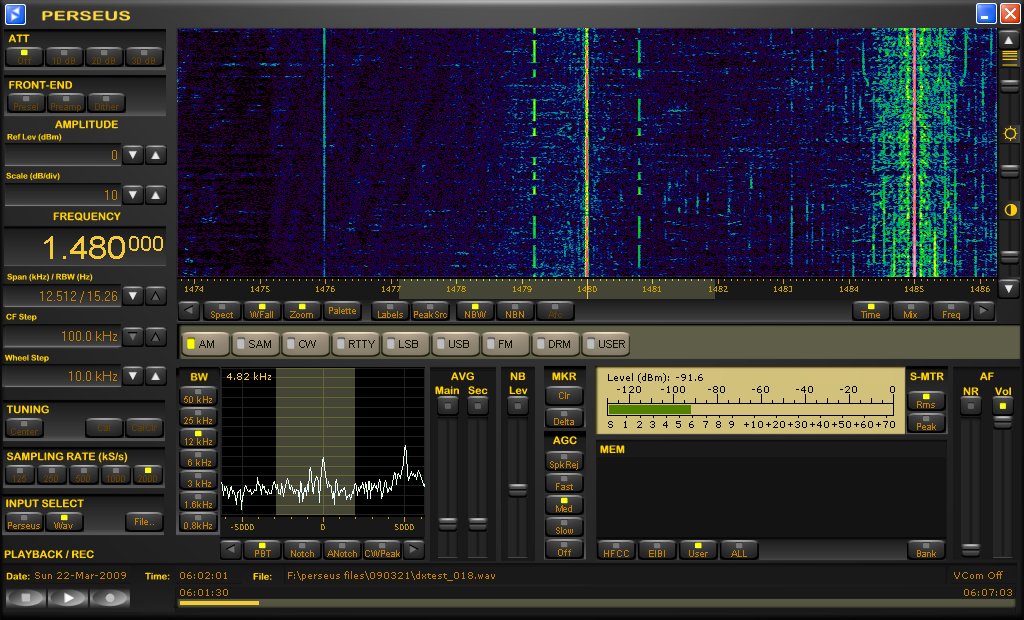
Task: Switch display to Spect view
Action: tap(221, 311)
